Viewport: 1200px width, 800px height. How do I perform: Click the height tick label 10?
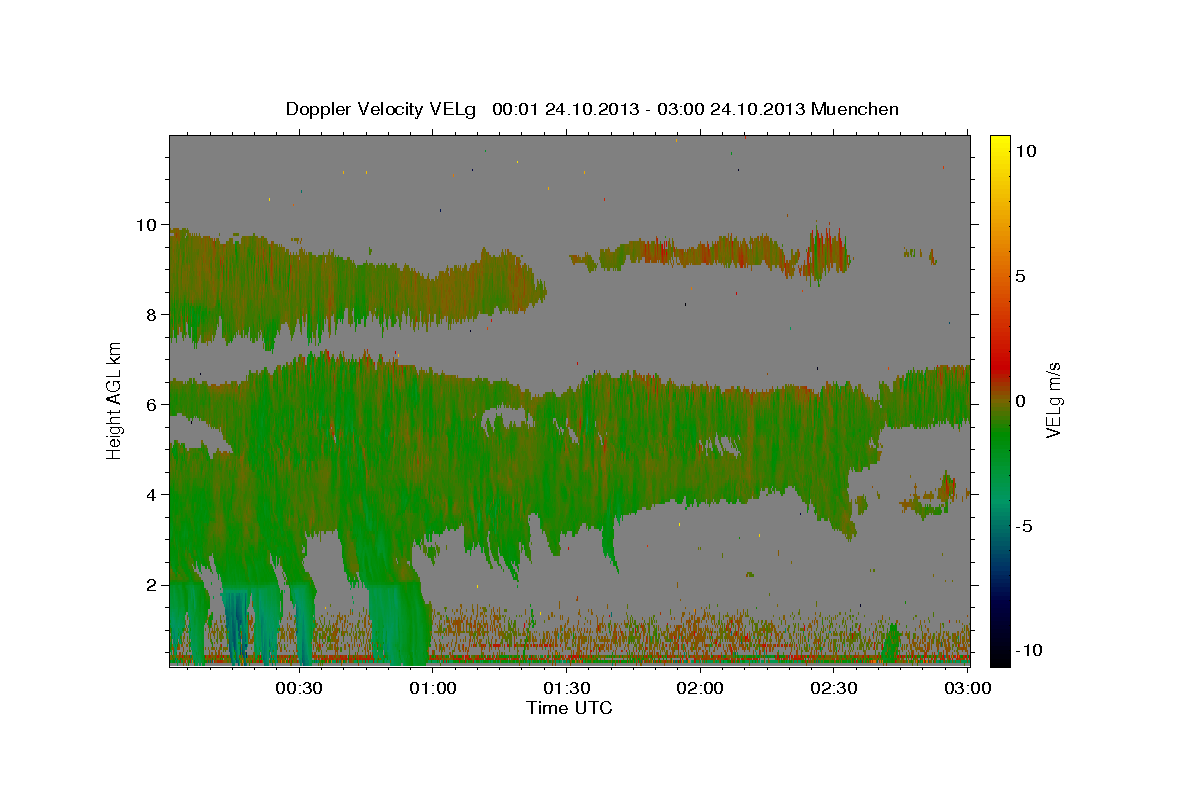pyautogui.click(x=148, y=224)
